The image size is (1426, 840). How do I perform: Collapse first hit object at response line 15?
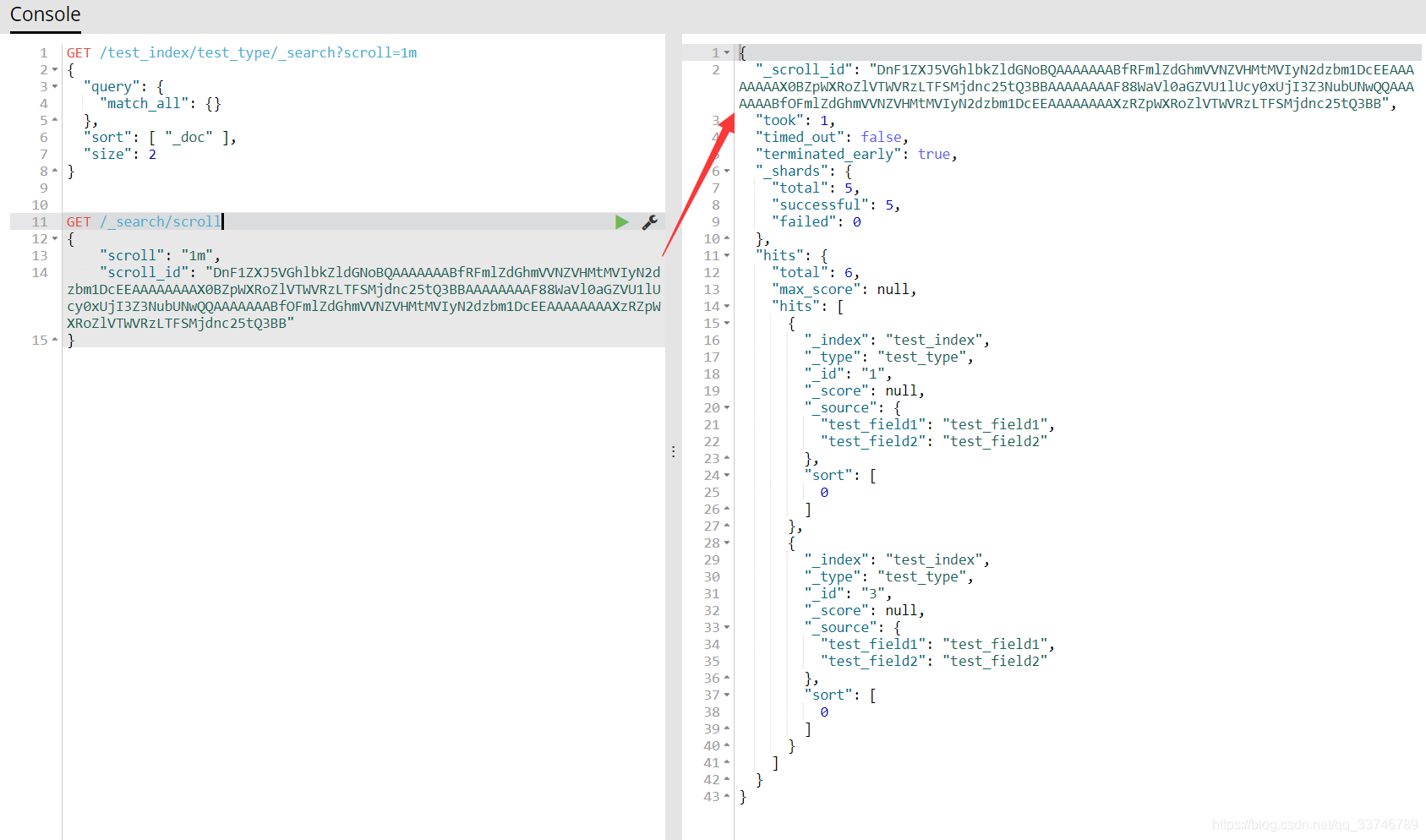point(727,324)
